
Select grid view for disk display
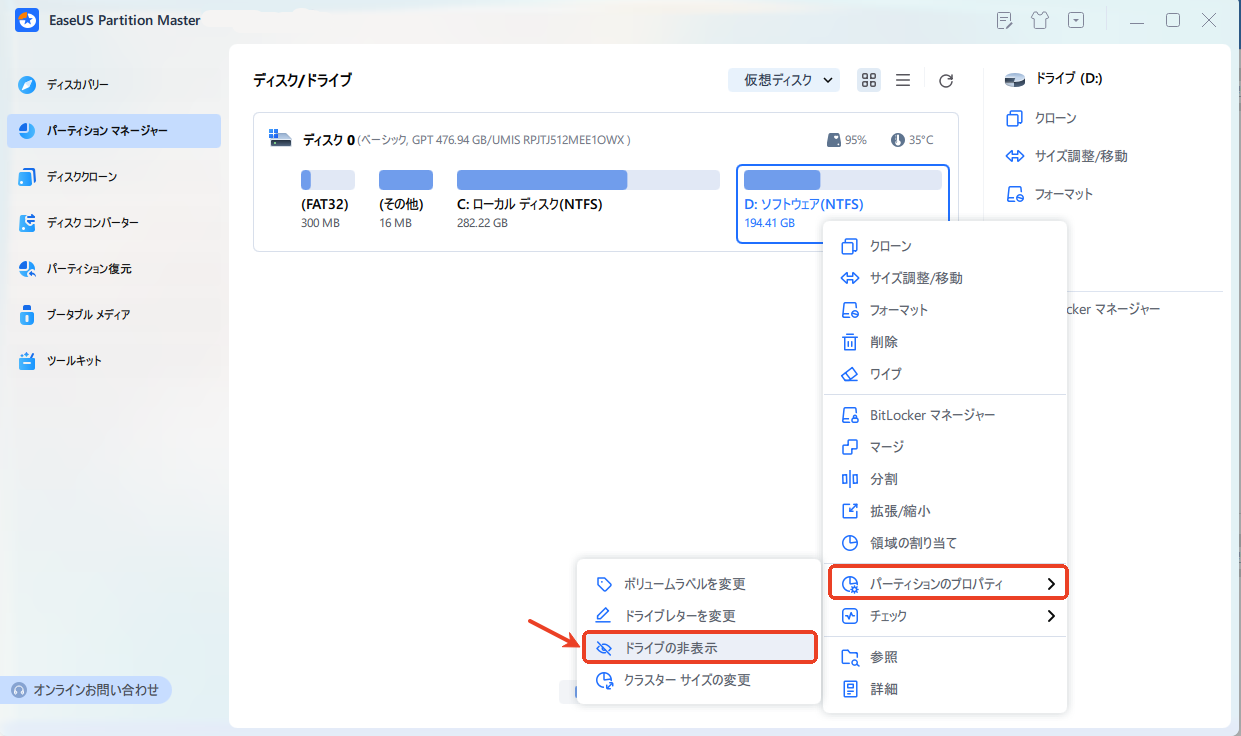click(x=868, y=80)
